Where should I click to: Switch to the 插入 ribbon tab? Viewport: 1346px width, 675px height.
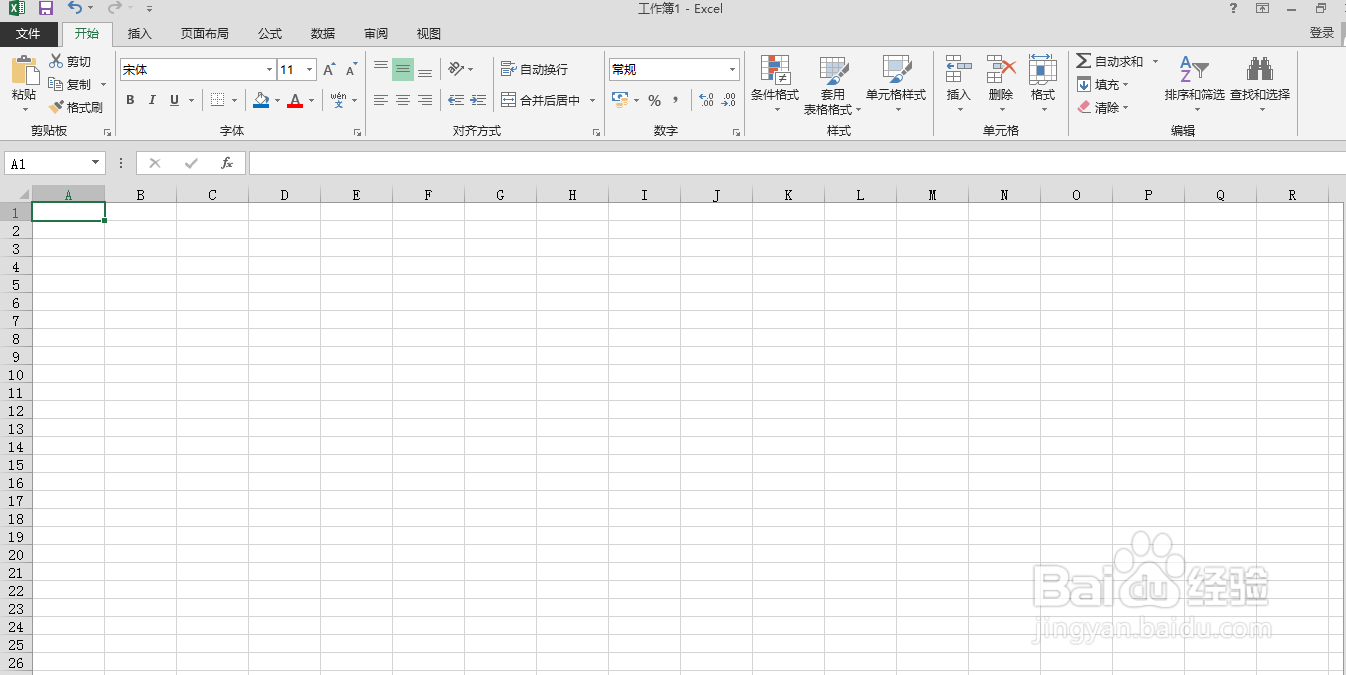[139, 33]
